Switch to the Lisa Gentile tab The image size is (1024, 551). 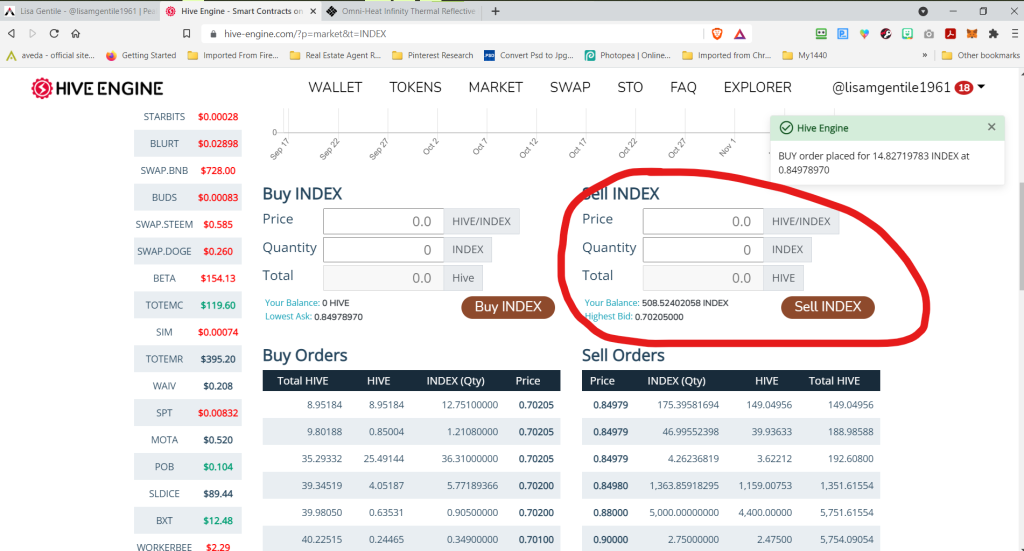pos(79,11)
